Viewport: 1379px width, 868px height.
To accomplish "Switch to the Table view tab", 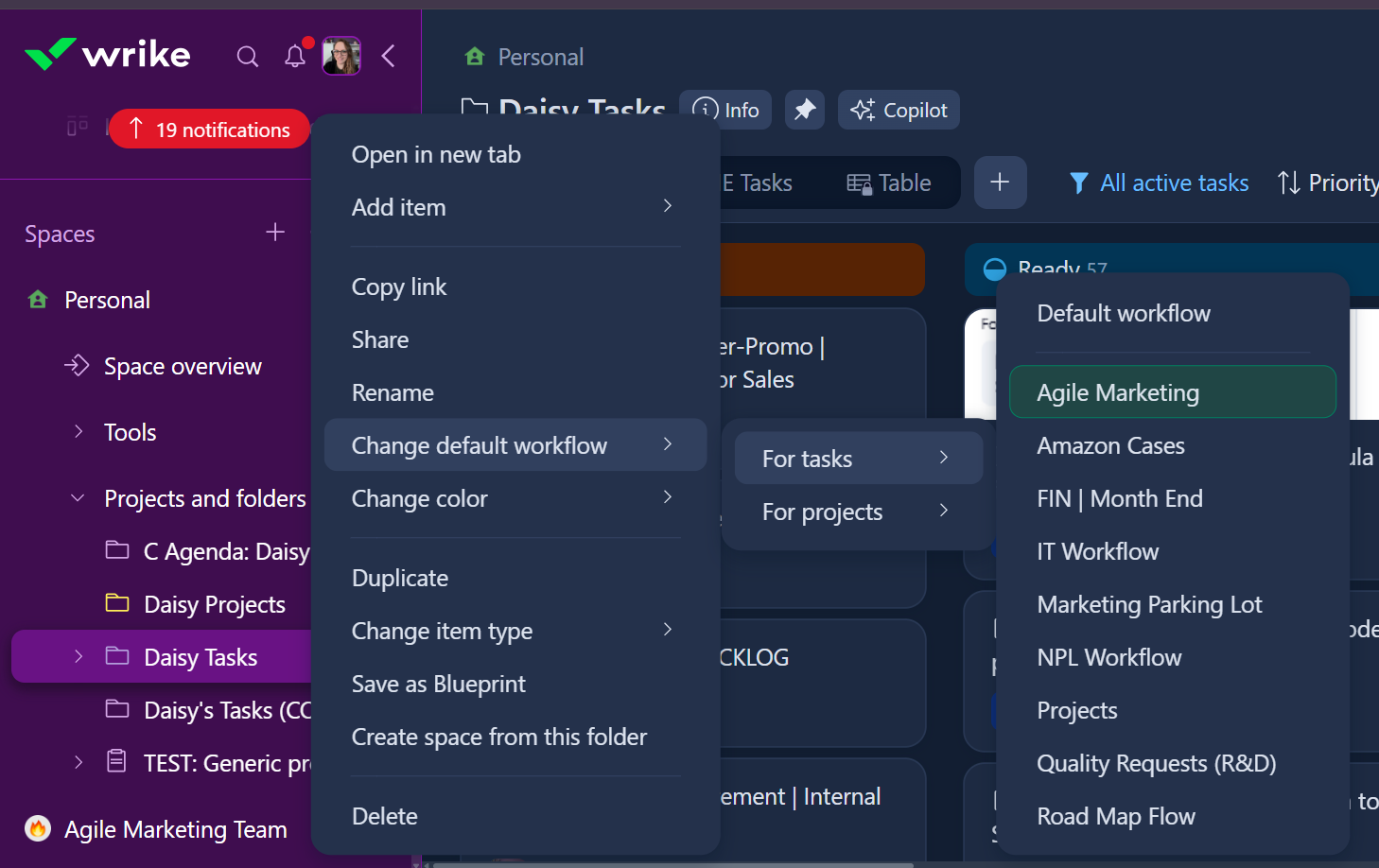I will [x=889, y=182].
